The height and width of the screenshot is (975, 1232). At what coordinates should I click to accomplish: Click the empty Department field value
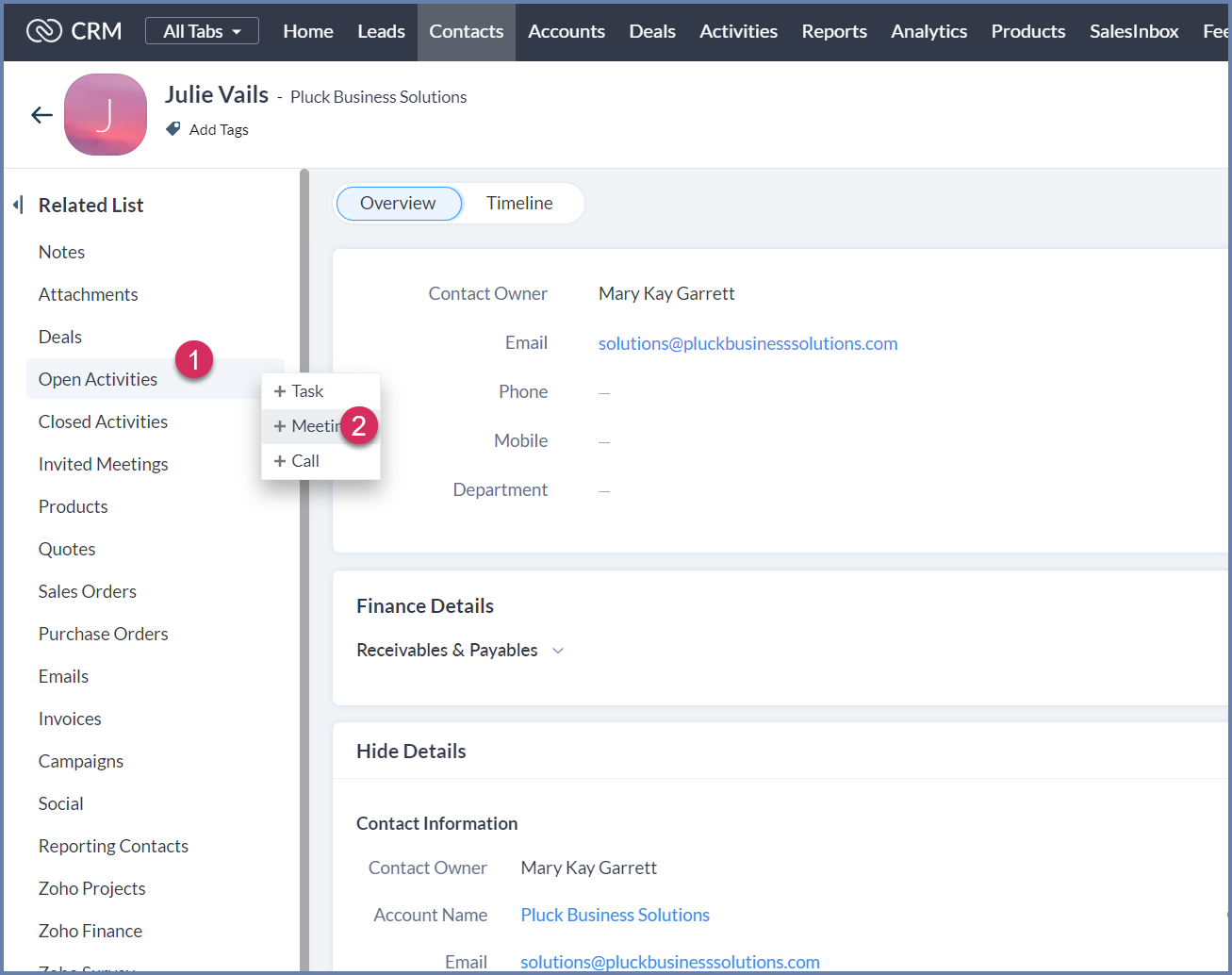tap(604, 490)
